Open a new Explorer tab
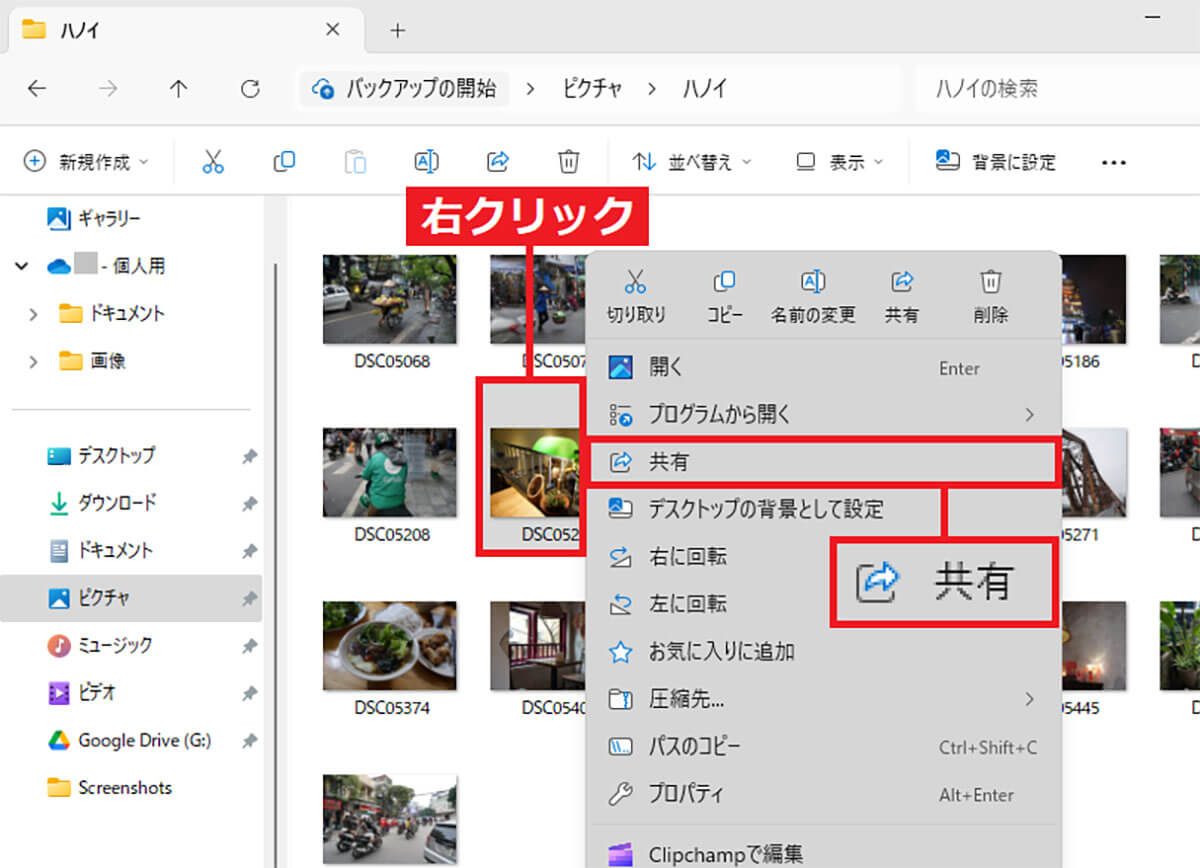This screenshot has height=868, width=1200. pyautogui.click(x=397, y=30)
